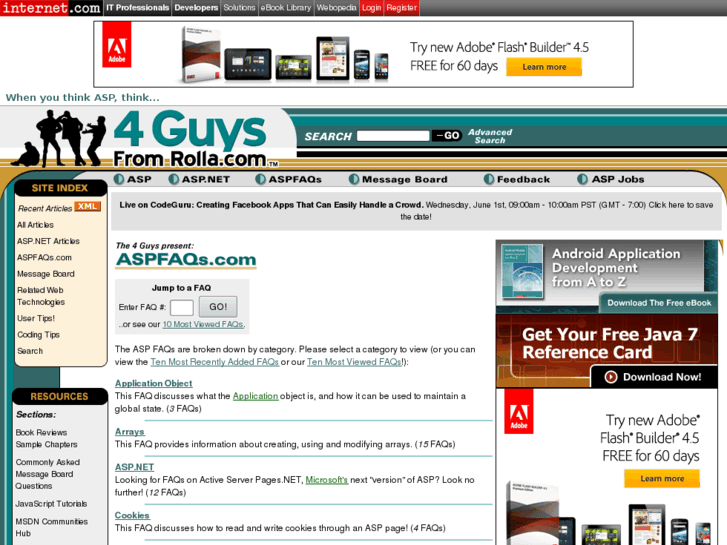727x545 pixels.
Task: Click the search GO button
Action: click(447, 135)
